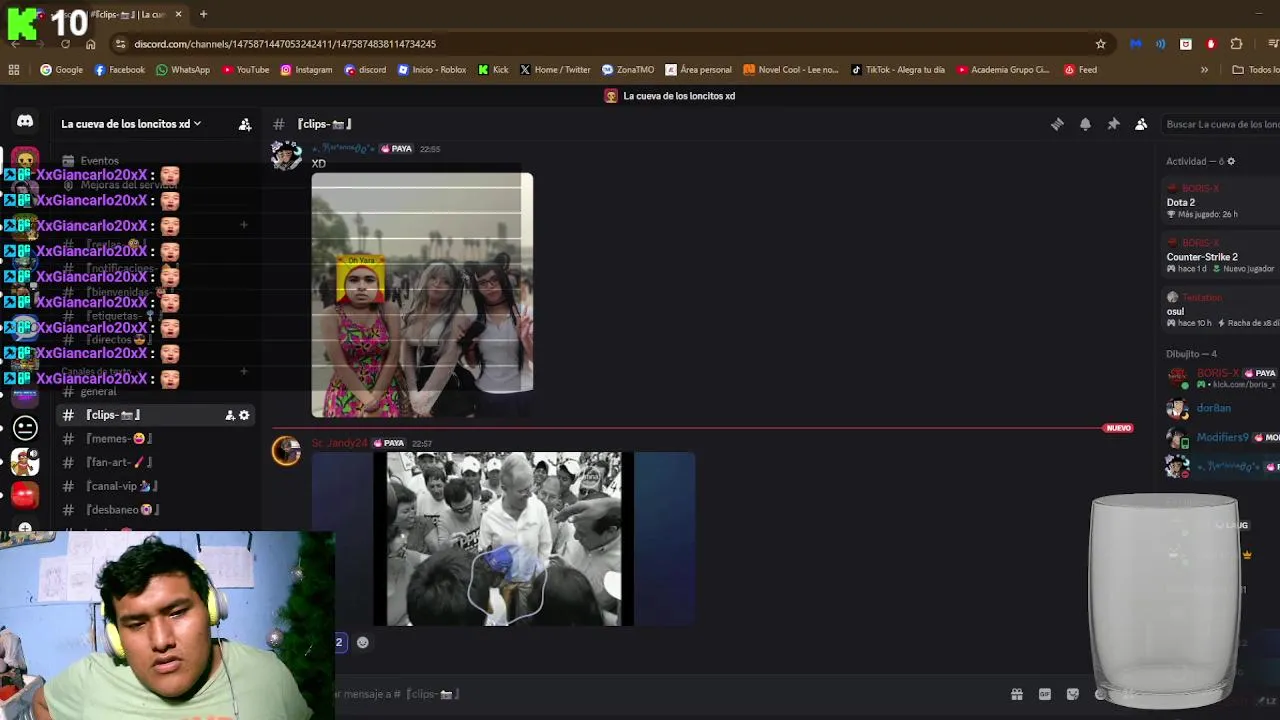Open pinned messages
Viewport: 1280px width, 720px height.
[1113, 124]
